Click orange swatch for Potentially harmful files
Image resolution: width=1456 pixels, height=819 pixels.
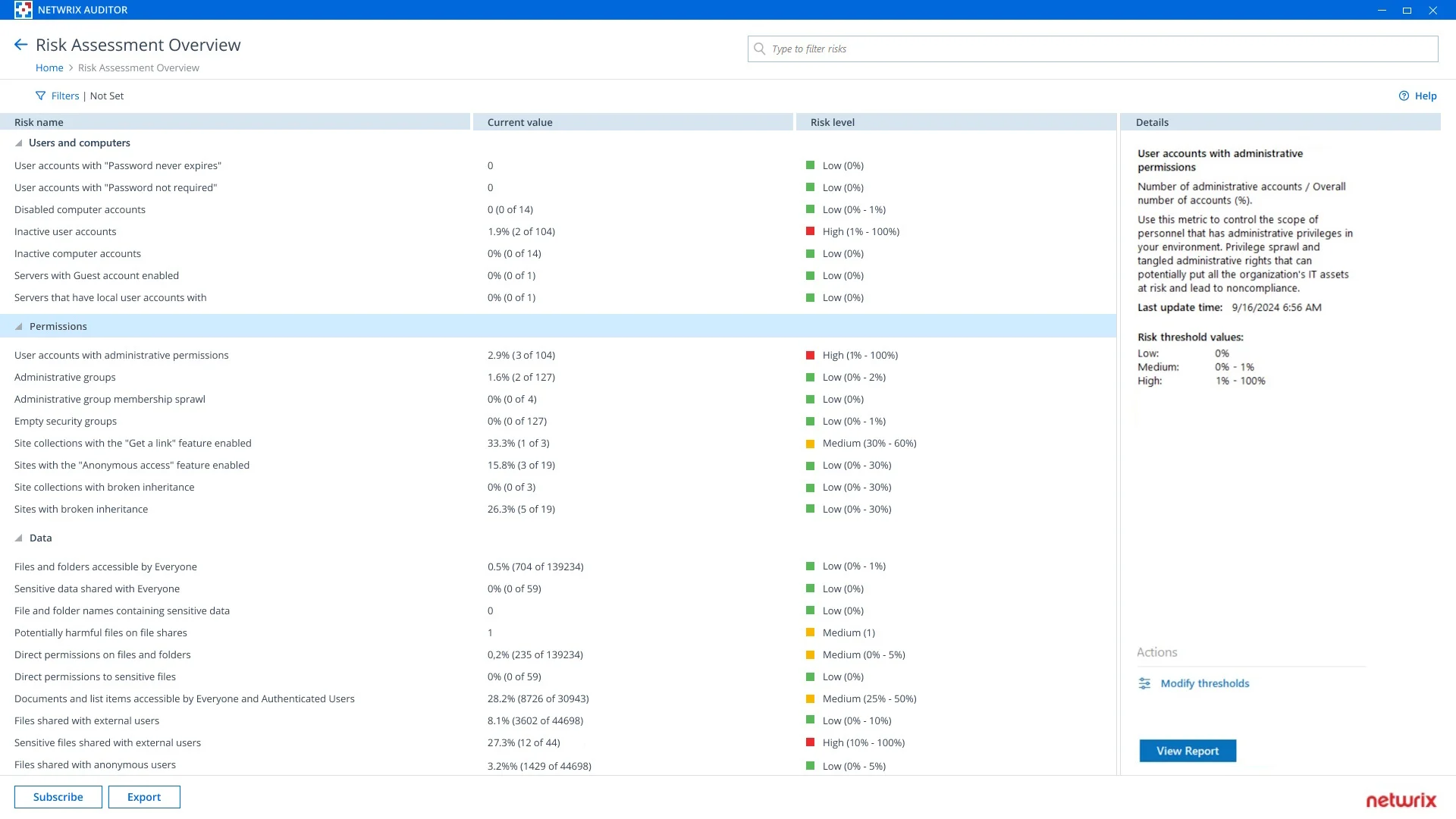point(810,632)
